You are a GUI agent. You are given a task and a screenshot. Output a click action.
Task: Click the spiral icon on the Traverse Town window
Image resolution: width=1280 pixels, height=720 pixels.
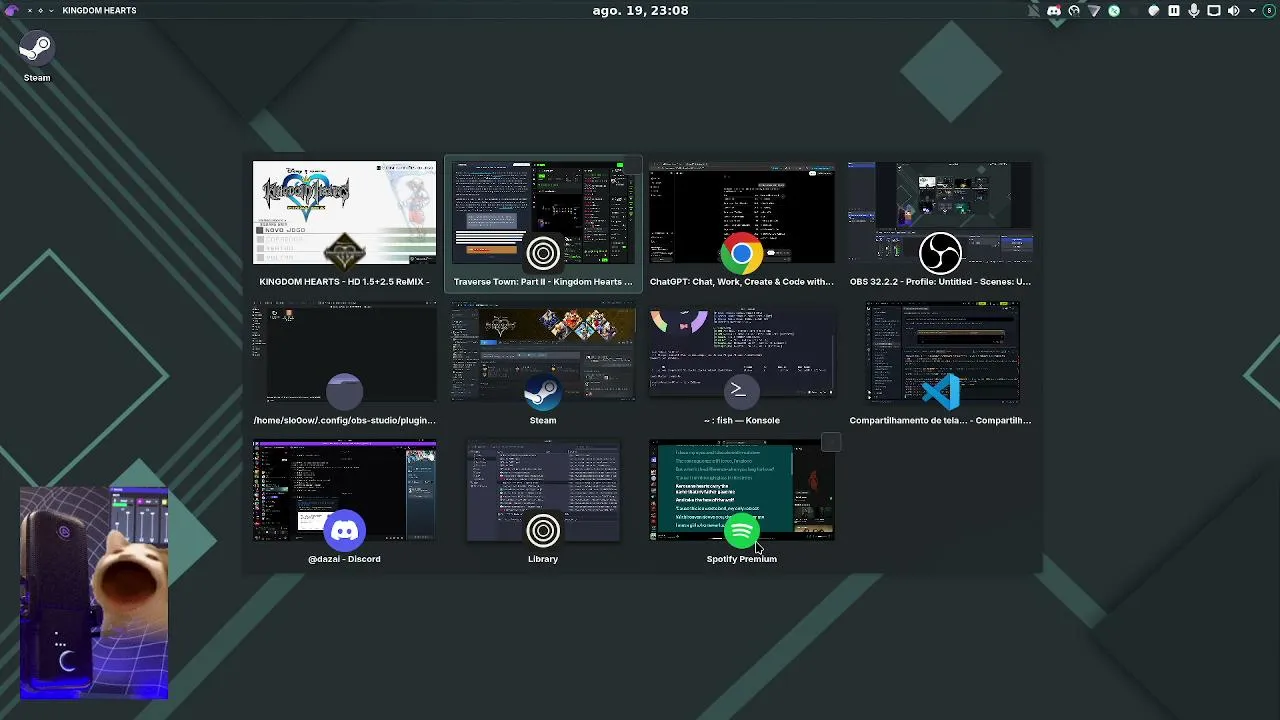point(543,254)
